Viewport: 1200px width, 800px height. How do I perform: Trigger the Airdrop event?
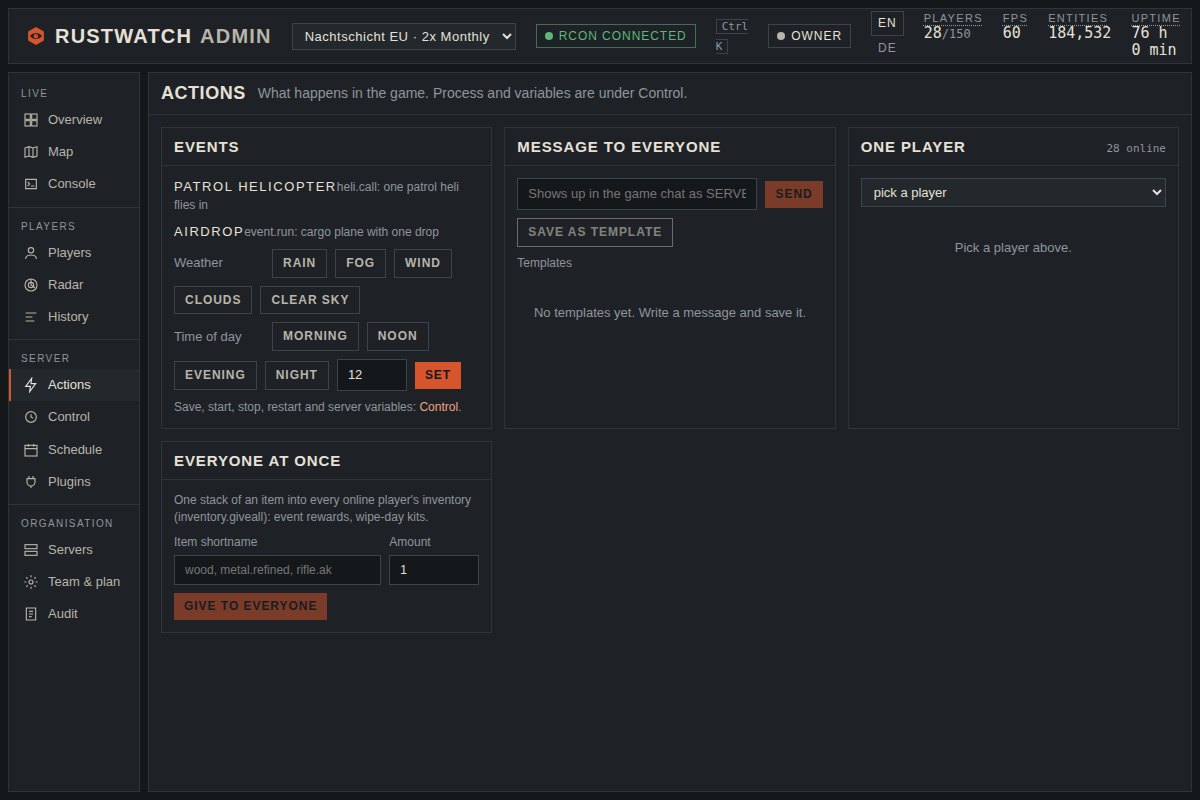[x=209, y=231]
